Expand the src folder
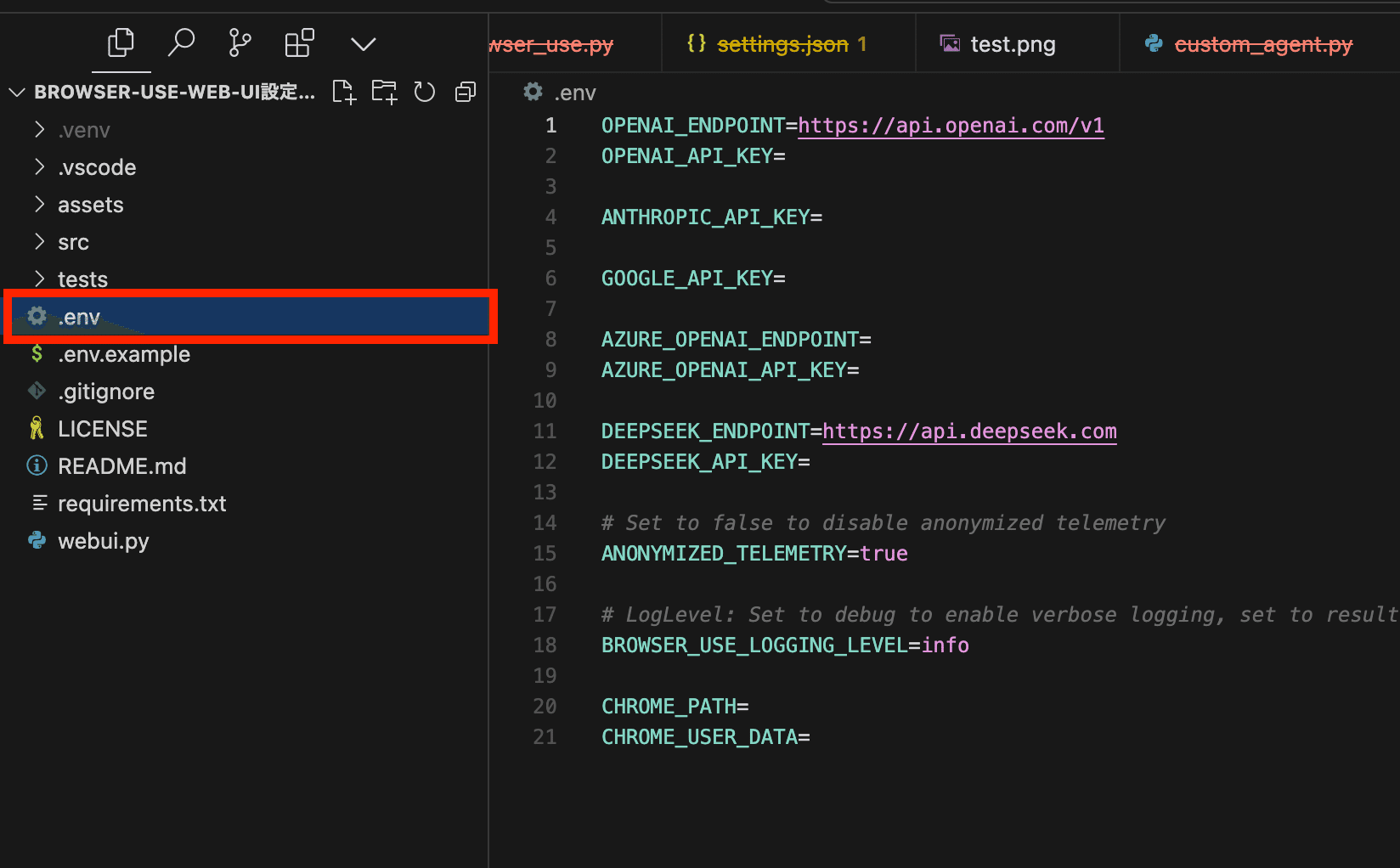This screenshot has width=1400, height=868. (x=73, y=242)
